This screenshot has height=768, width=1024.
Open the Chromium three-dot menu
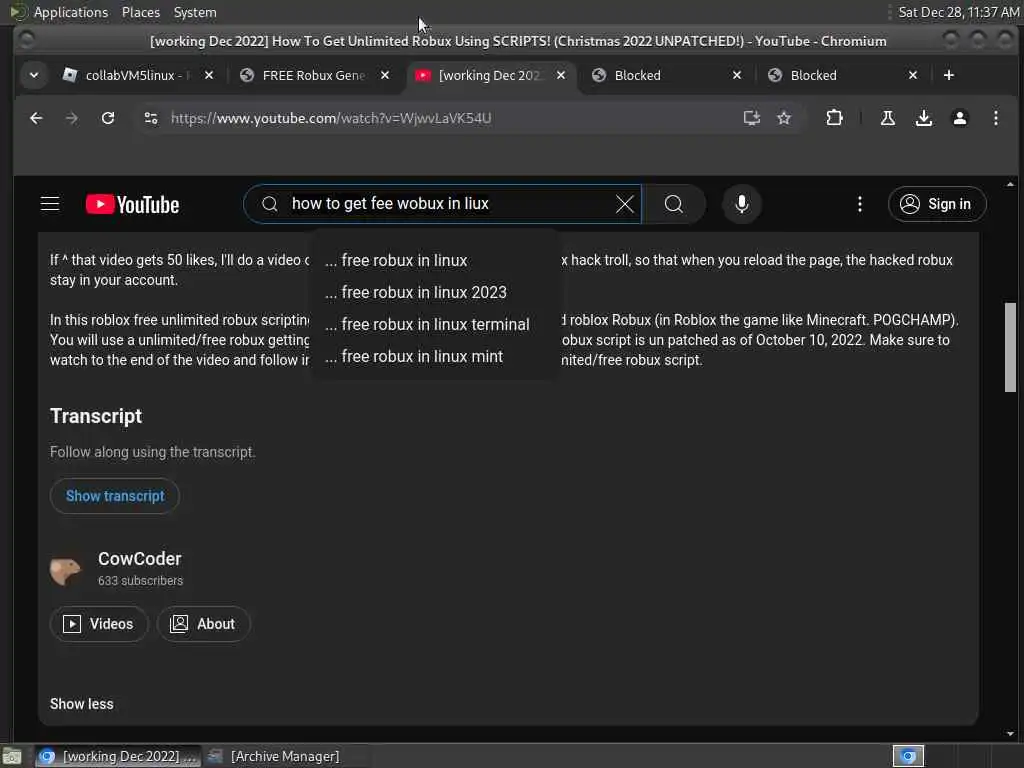(995, 118)
